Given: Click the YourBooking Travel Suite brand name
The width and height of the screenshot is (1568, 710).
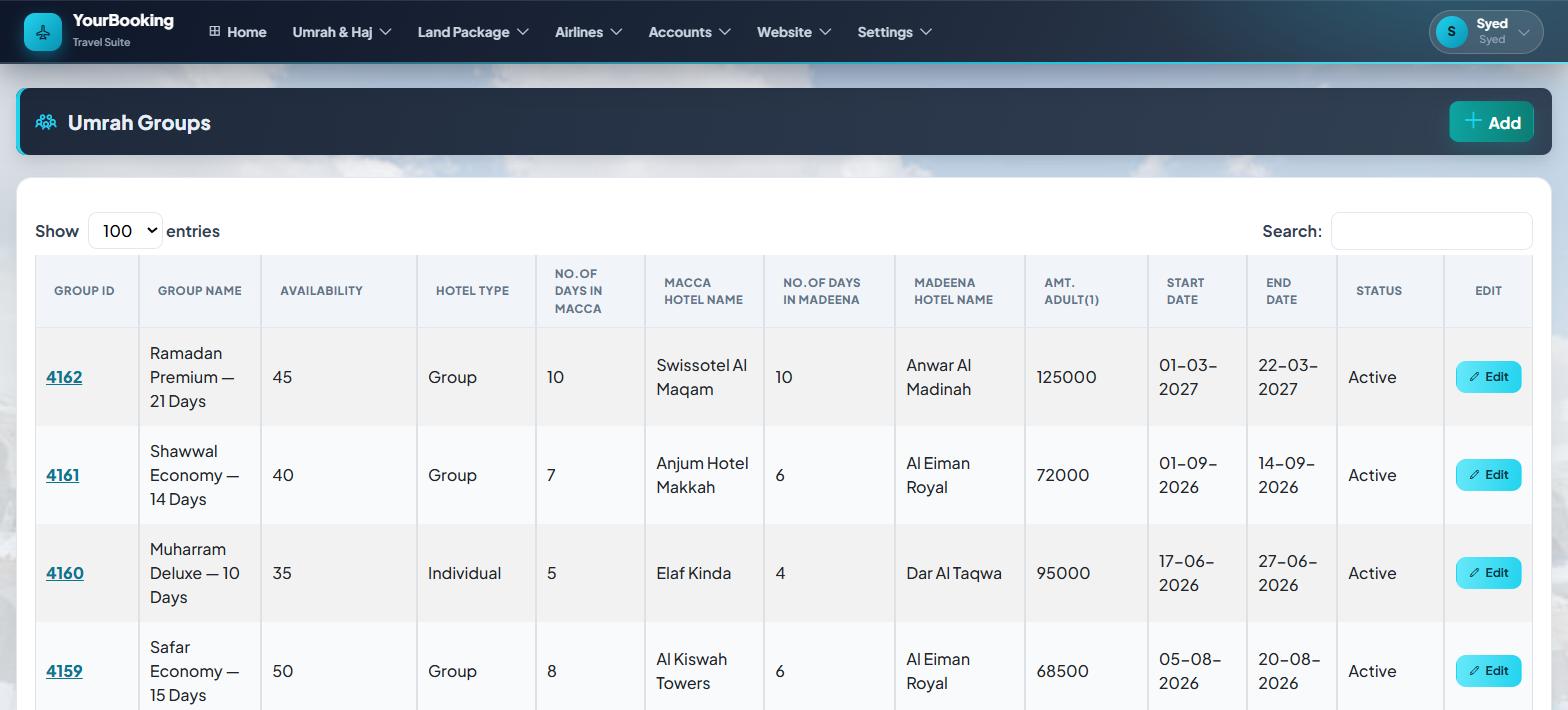Looking at the screenshot, I should point(123,30).
